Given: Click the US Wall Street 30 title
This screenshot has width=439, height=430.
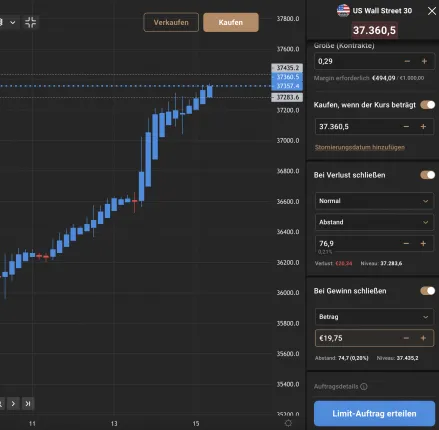Looking at the screenshot, I should point(382,11).
